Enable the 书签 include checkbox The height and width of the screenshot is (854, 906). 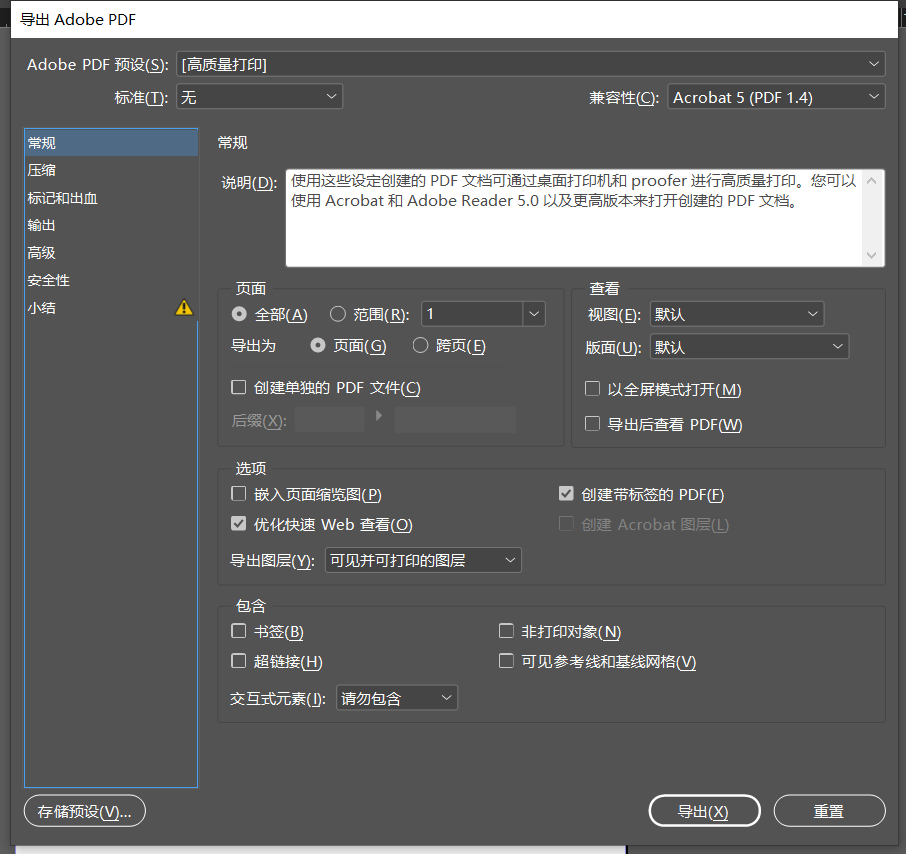239,631
